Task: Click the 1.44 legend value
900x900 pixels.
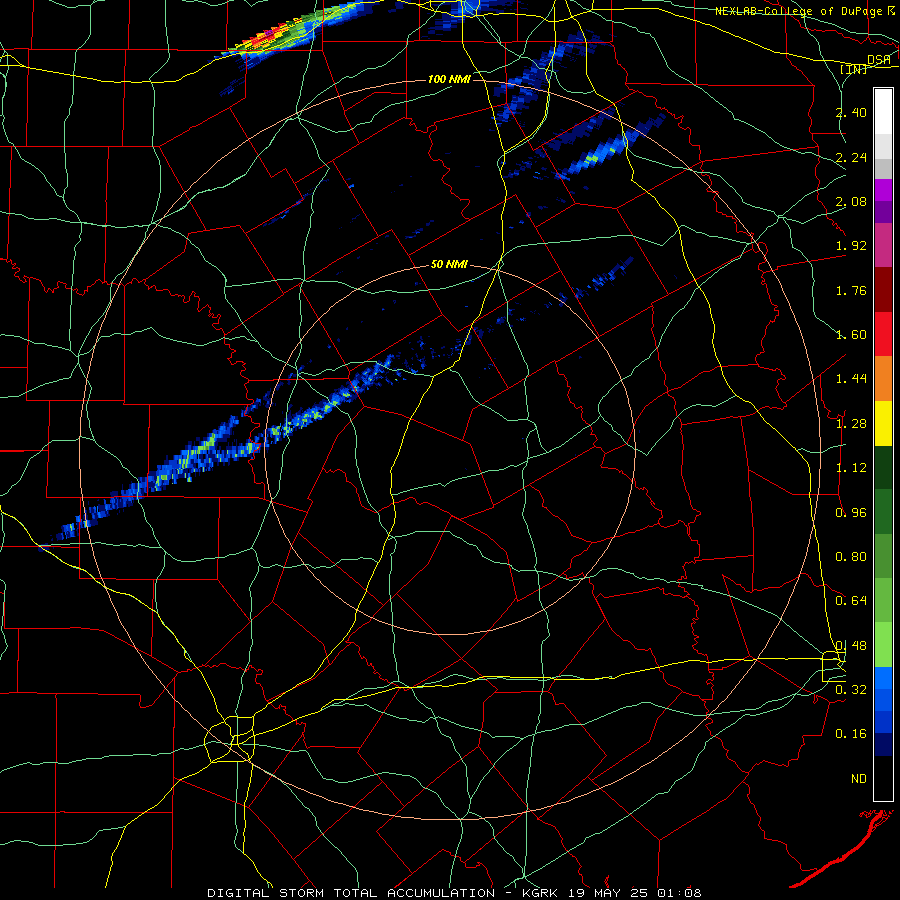Action: [851, 379]
